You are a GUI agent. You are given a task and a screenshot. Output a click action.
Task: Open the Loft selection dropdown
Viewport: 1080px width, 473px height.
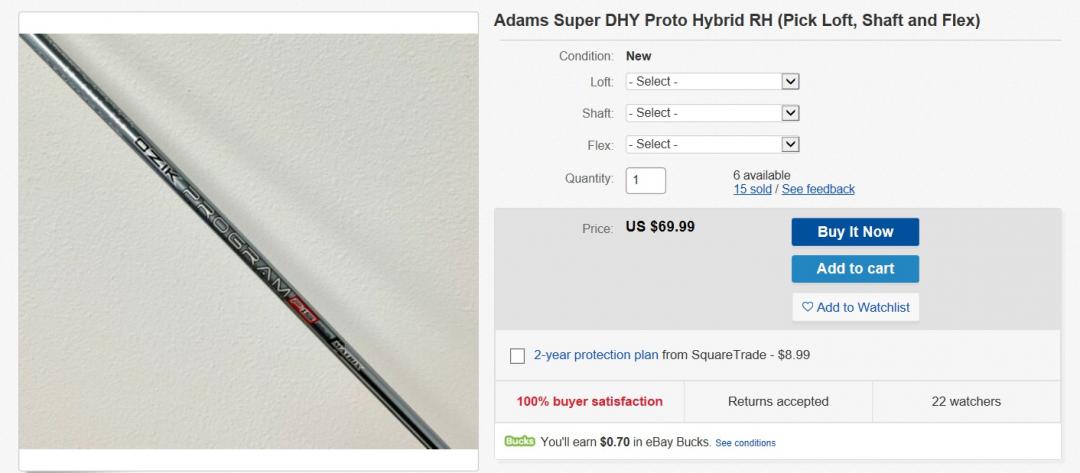(x=712, y=82)
